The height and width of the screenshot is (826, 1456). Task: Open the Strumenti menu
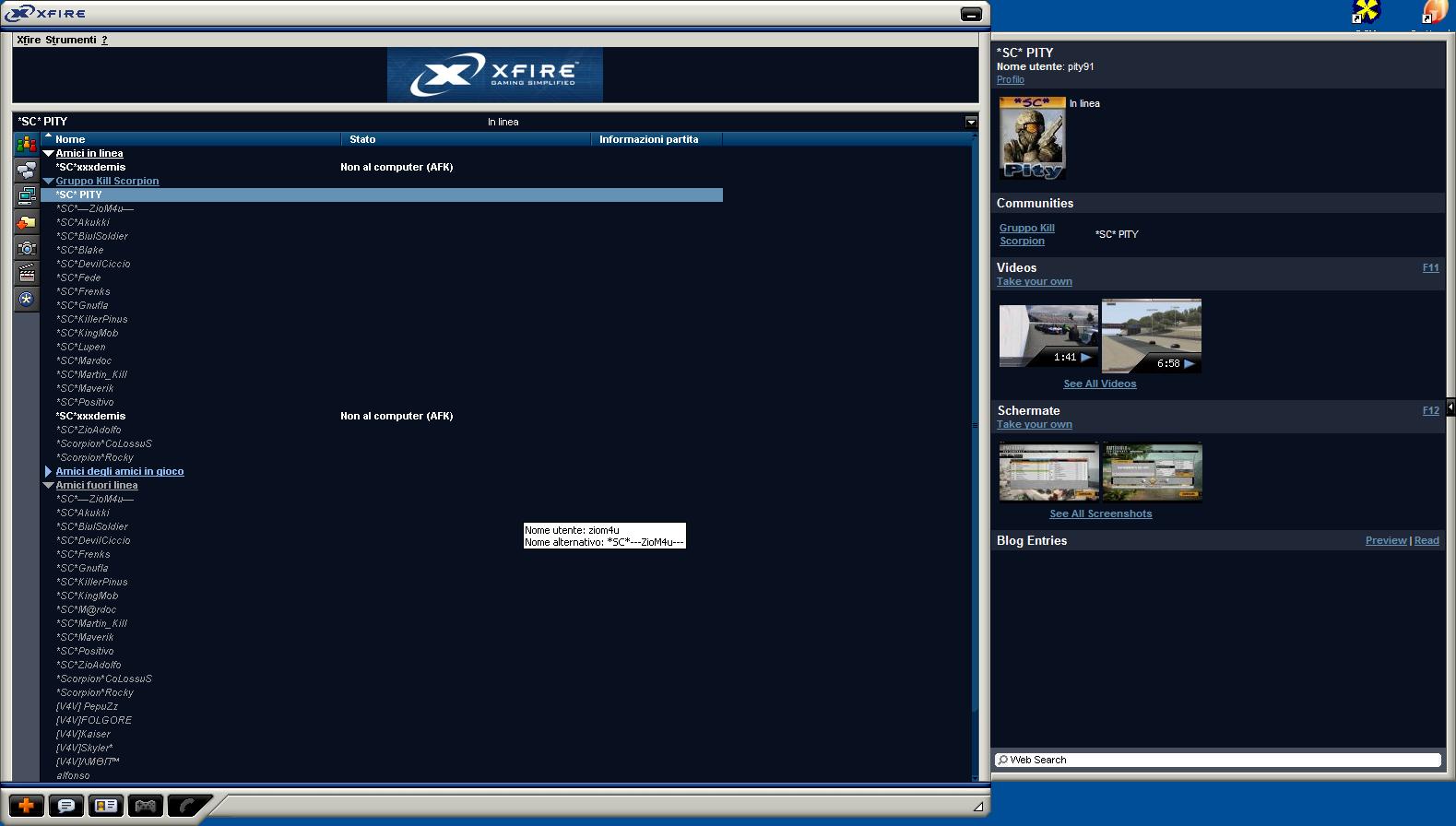71,40
